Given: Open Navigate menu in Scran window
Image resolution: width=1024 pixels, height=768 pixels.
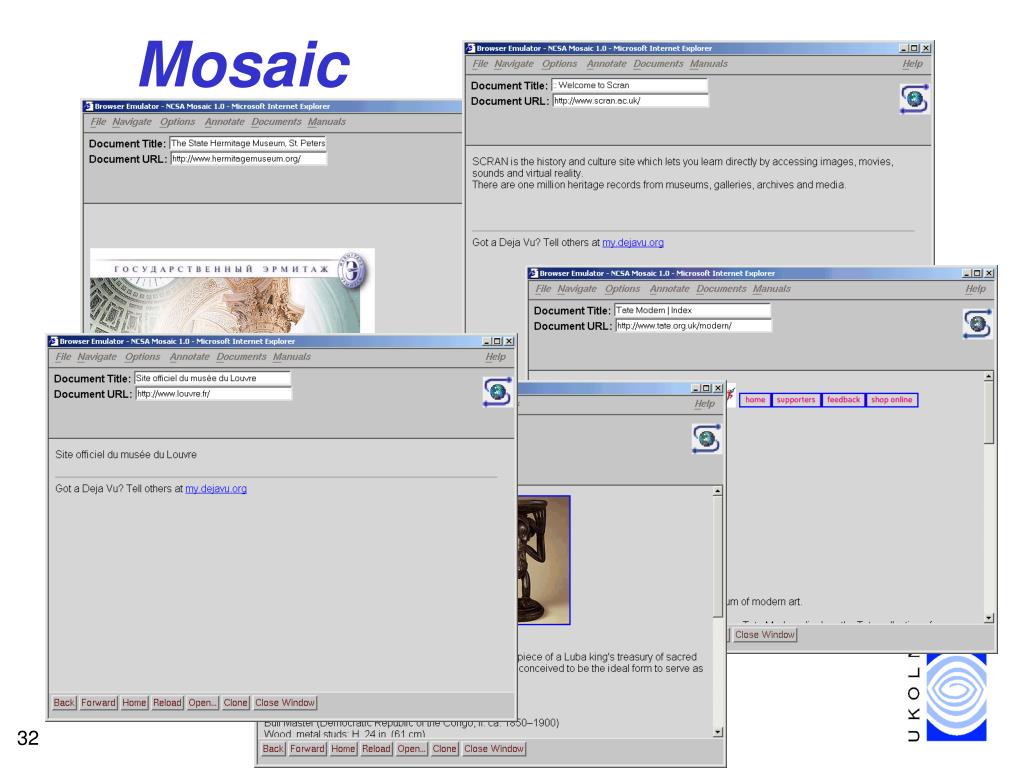Looking at the screenshot, I should [x=514, y=63].
